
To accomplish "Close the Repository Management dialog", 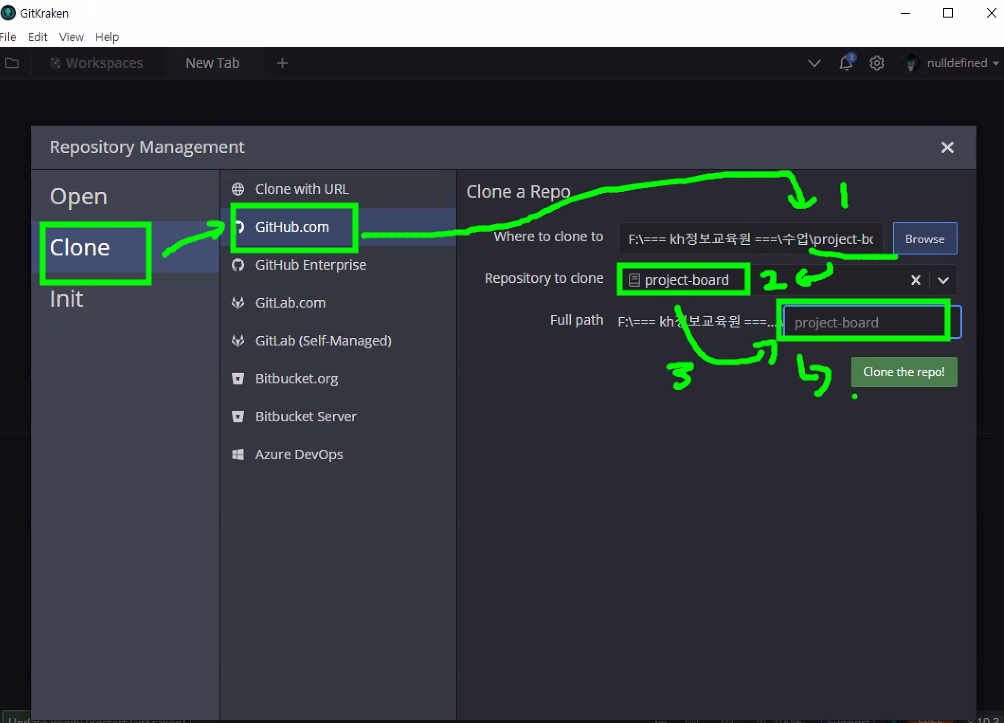I will pos(947,147).
